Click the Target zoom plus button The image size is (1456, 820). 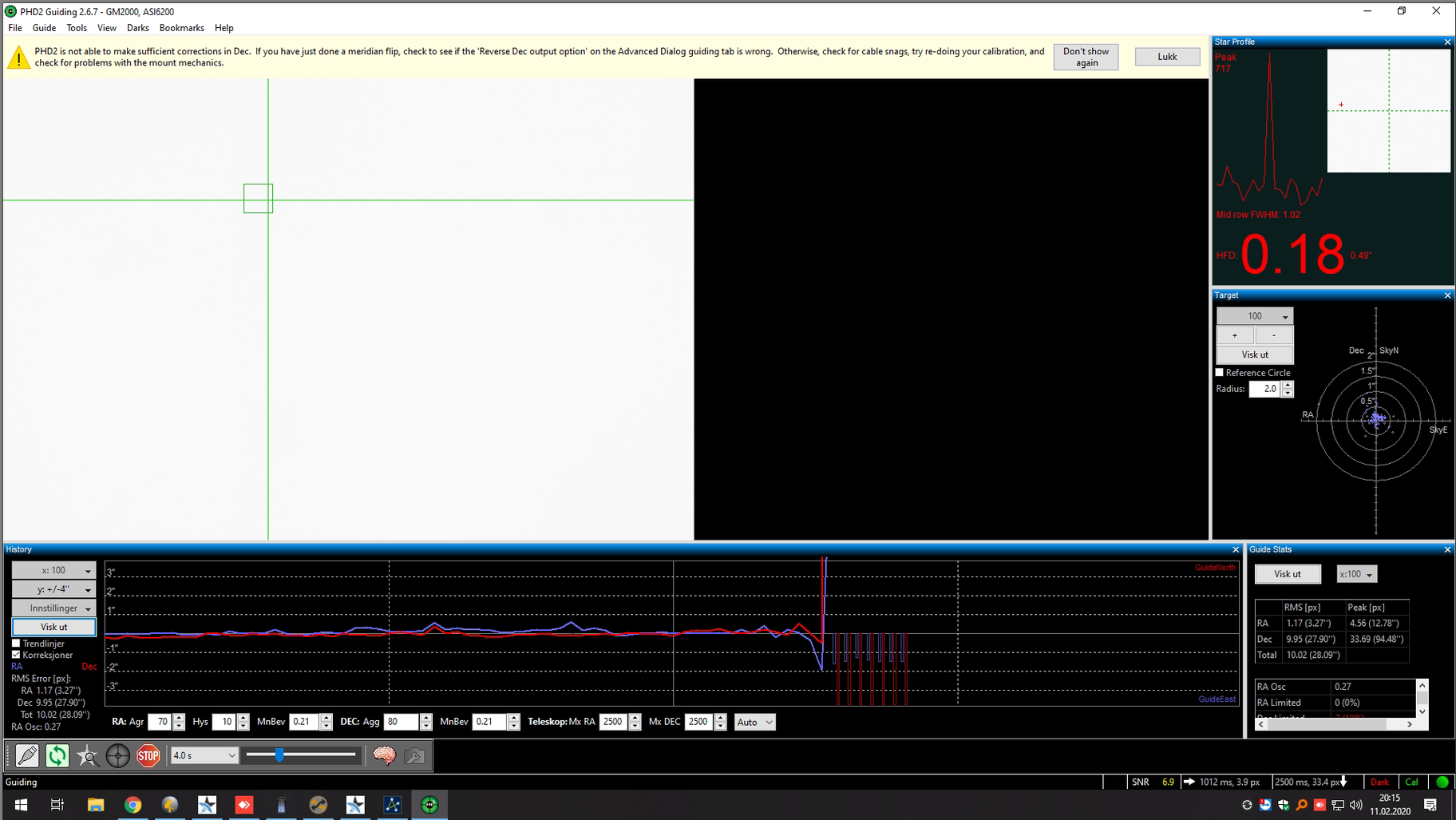(1235, 335)
